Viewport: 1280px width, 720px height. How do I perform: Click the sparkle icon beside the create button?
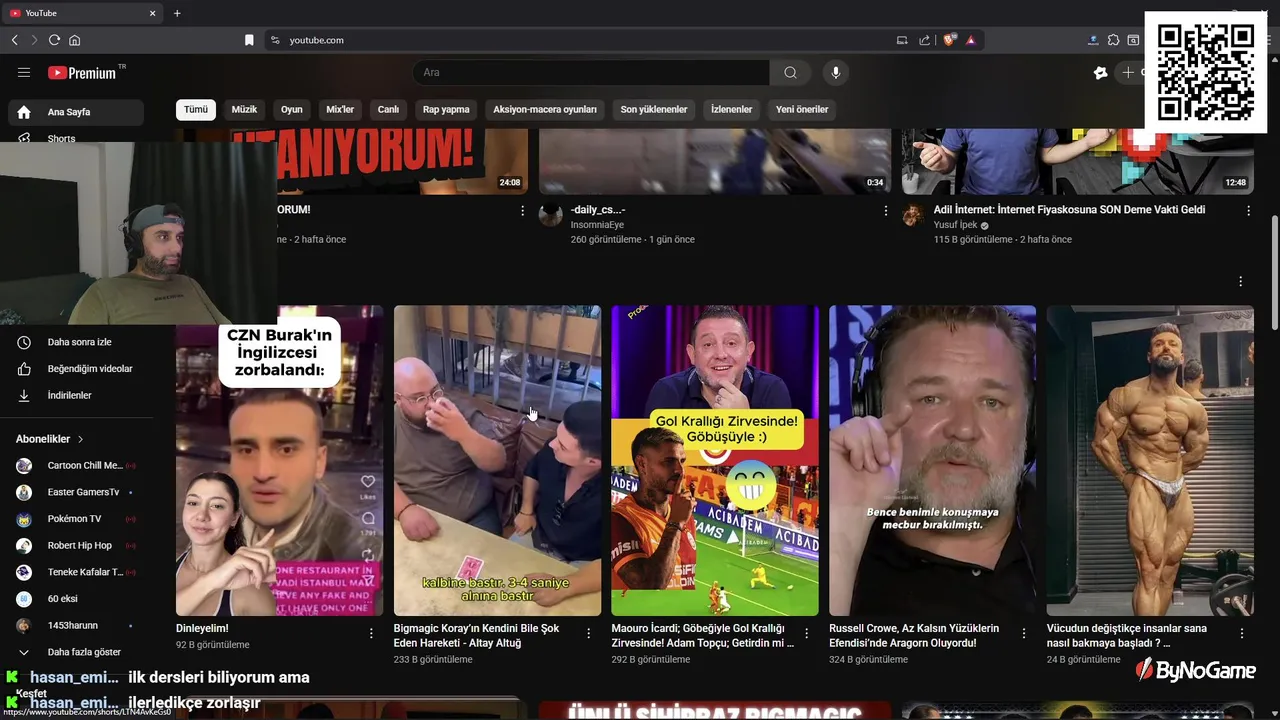[1101, 72]
